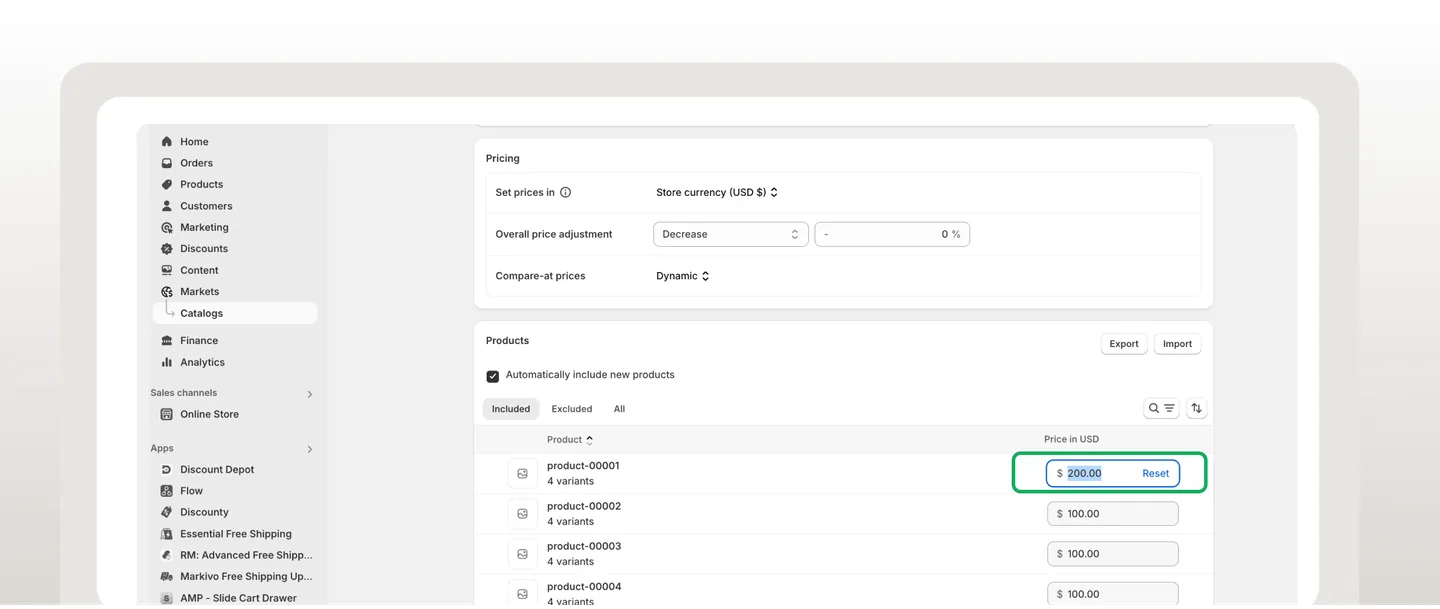The width and height of the screenshot is (1440, 609).
Task: Click product-00001 image thumbnail
Action: click(522, 474)
